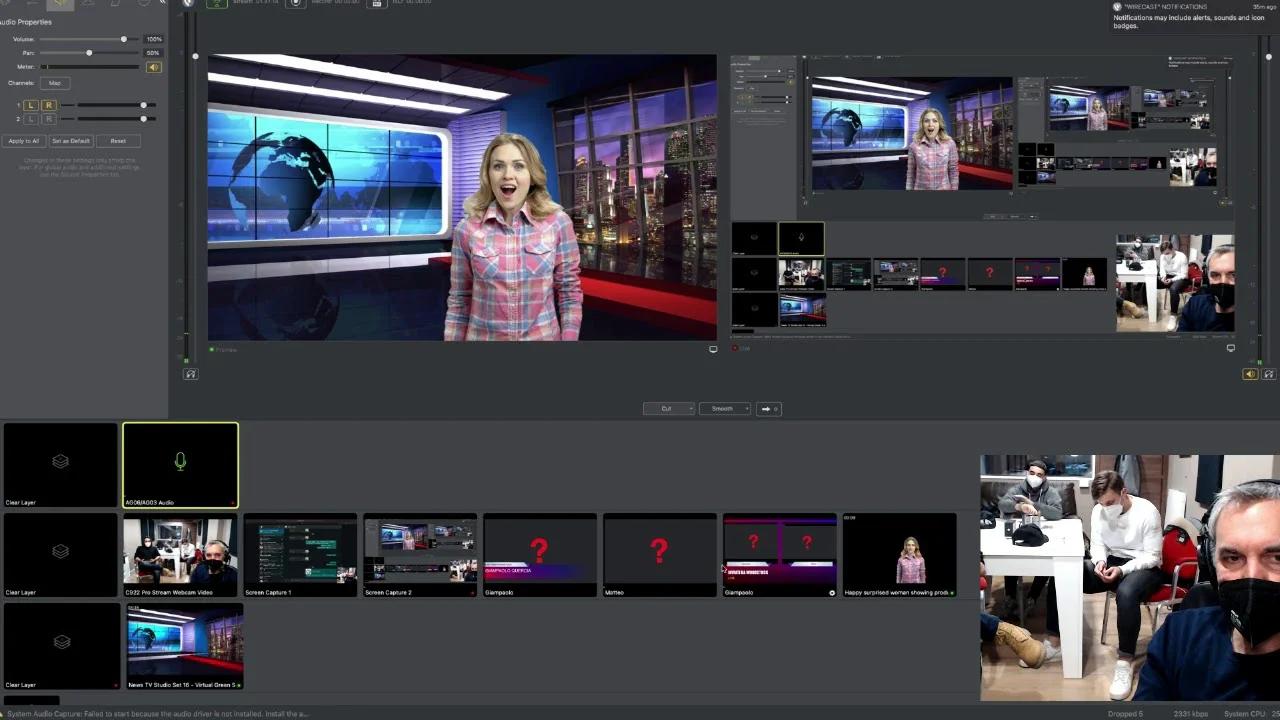Switch to the Audio Properties panel tab
This screenshot has width=1280, height=720.
click(x=58, y=4)
